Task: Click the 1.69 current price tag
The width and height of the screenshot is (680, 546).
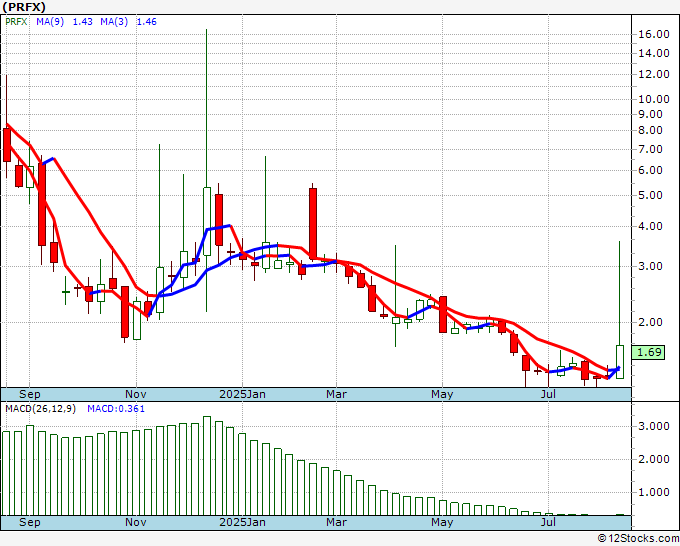Action: point(649,352)
